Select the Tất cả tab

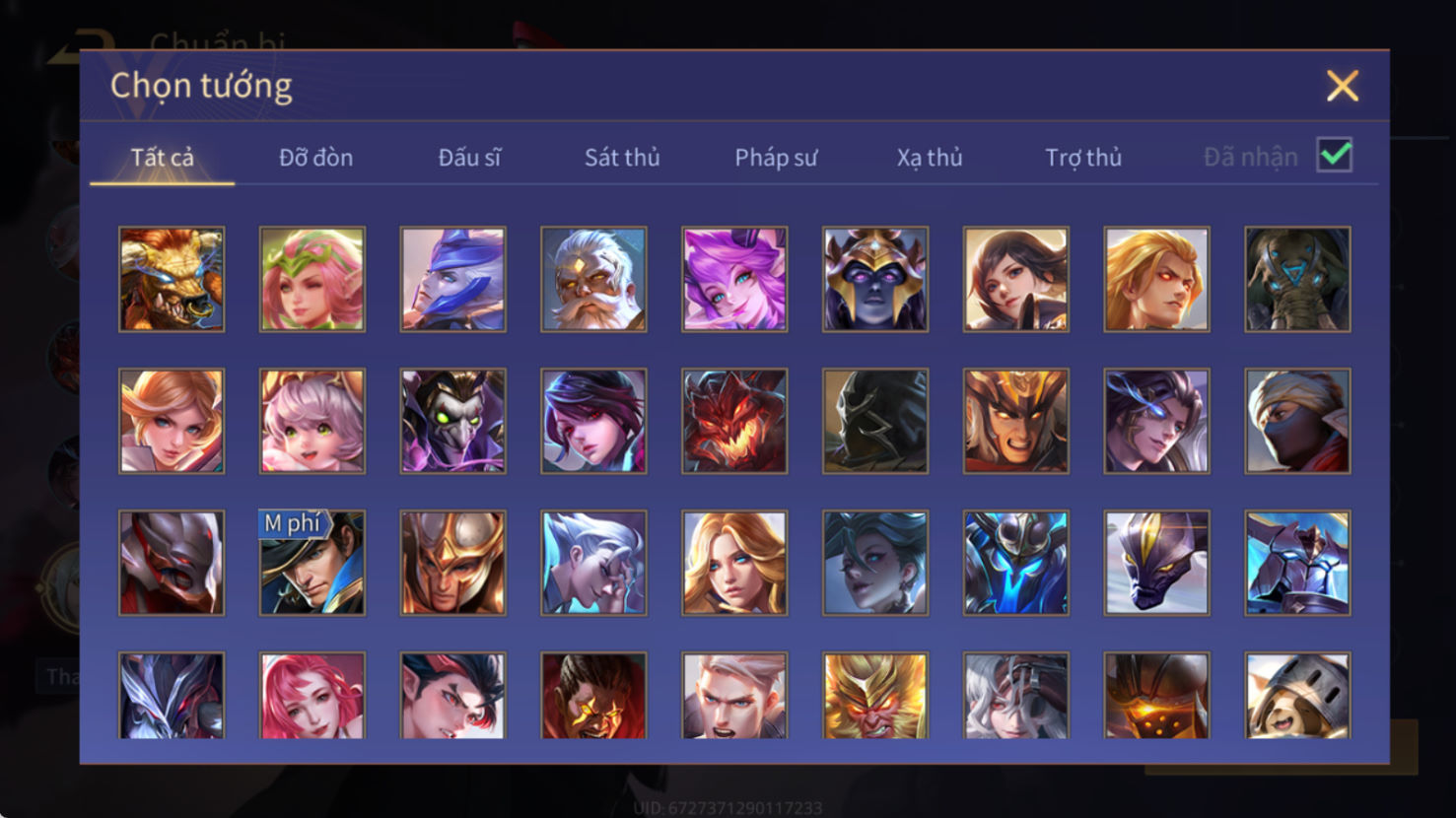point(163,158)
